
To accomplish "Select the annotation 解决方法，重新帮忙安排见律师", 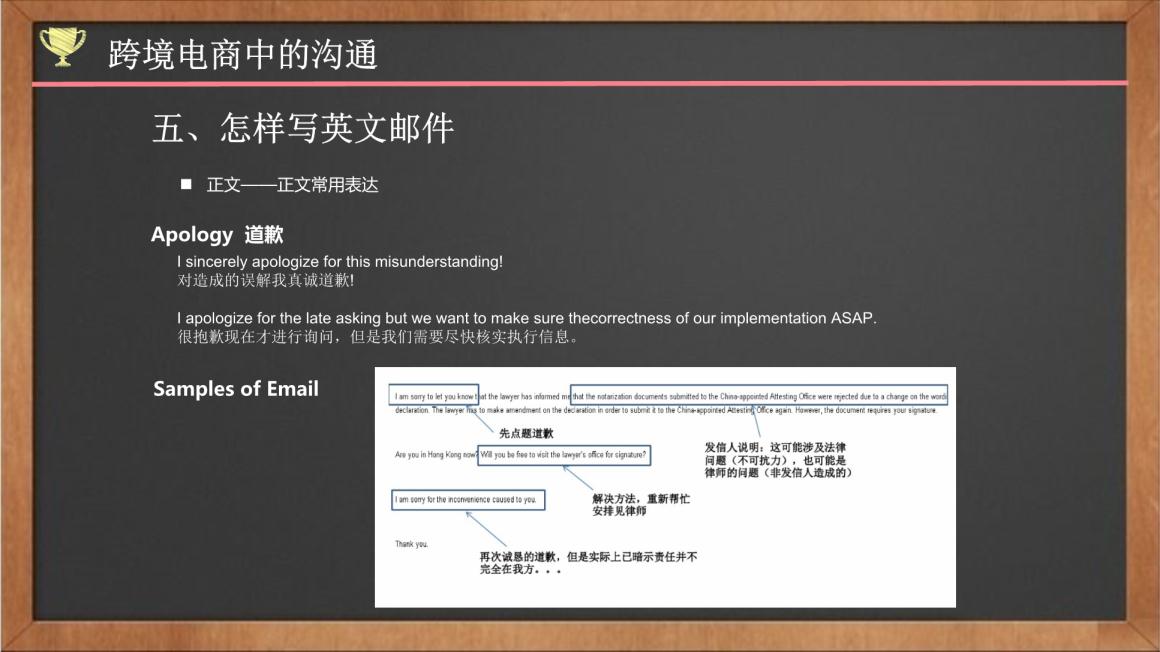I will click(x=641, y=504).
